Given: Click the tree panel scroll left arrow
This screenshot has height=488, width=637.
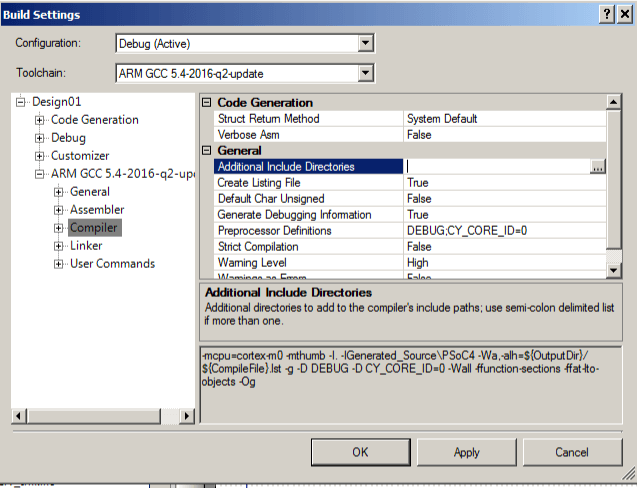Looking at the screenshot, I should click(x=19, y=416).
